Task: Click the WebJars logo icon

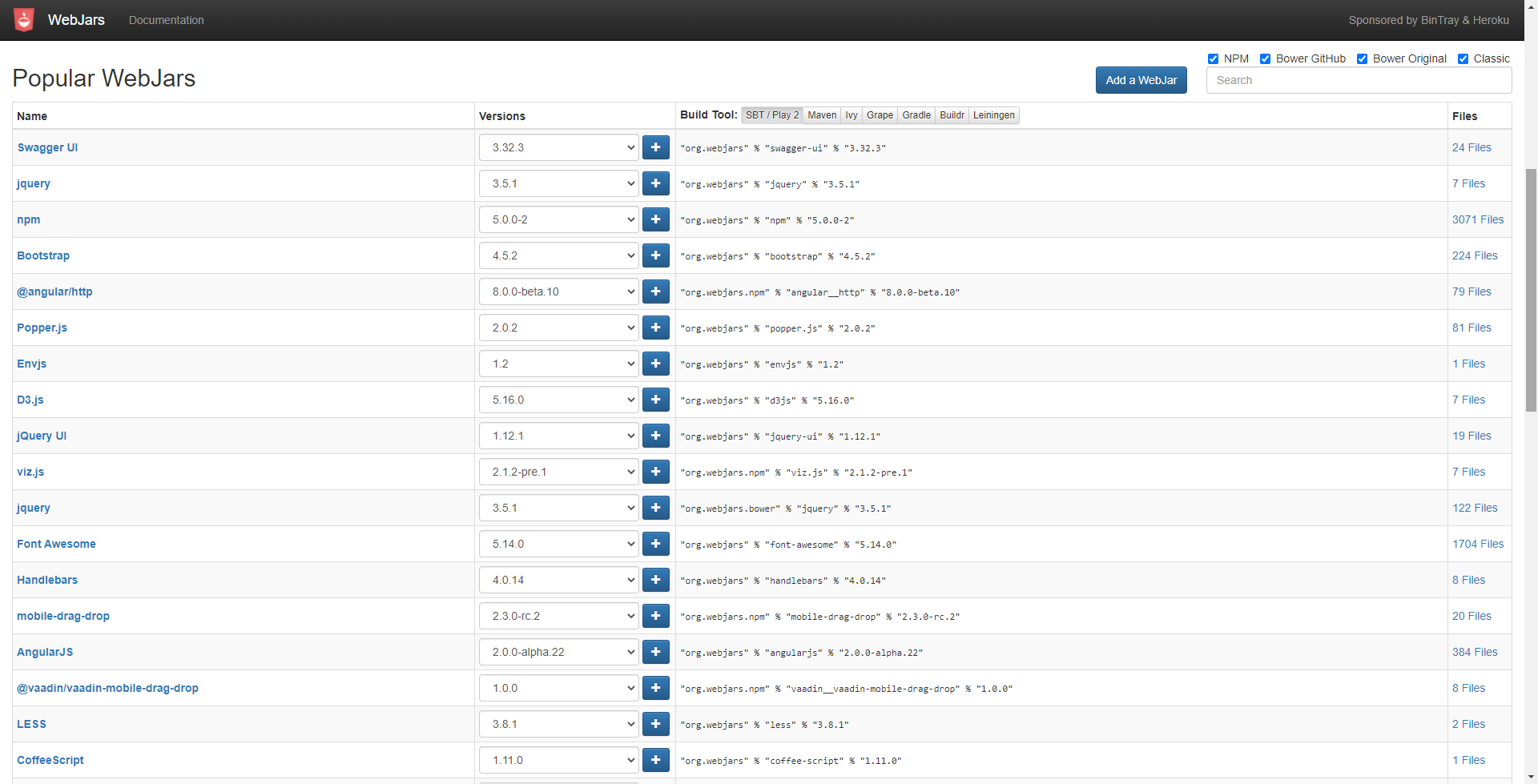Action: point(25,20)
